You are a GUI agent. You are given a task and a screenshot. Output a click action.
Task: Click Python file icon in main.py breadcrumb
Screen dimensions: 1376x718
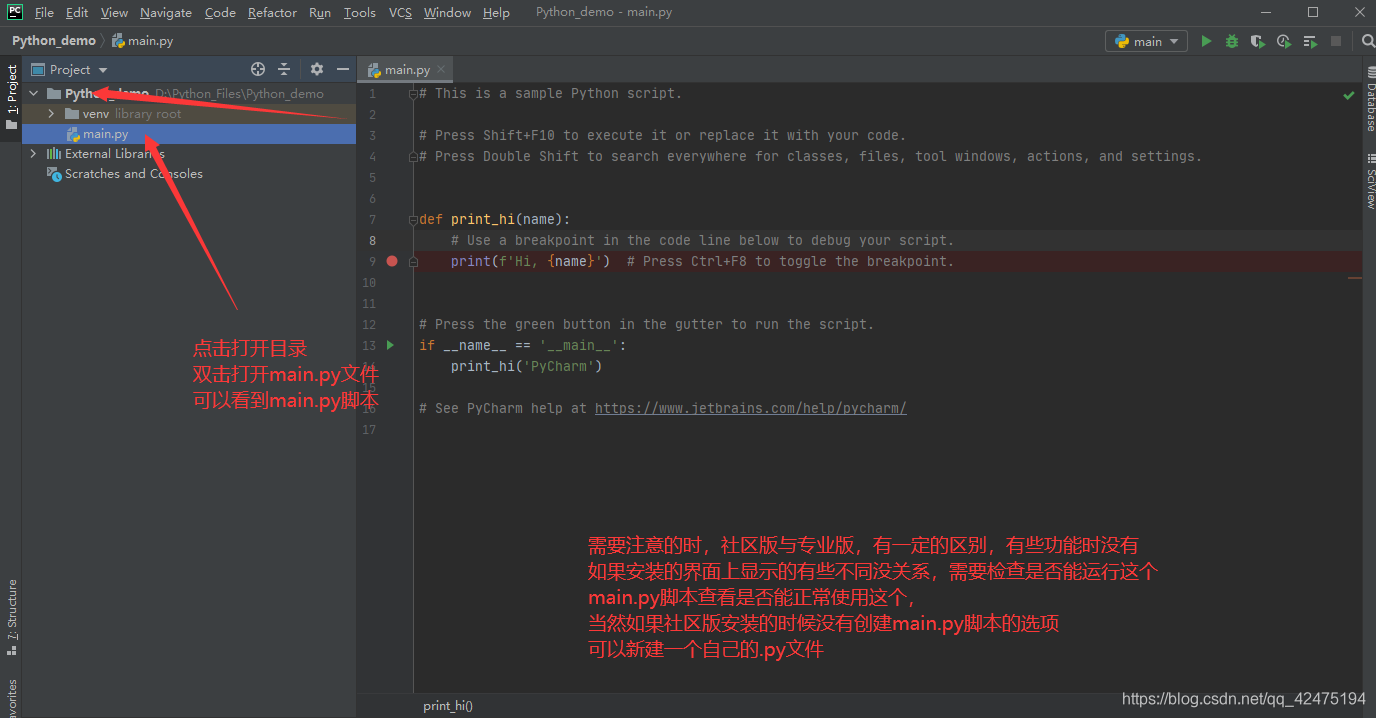point(118,41)
